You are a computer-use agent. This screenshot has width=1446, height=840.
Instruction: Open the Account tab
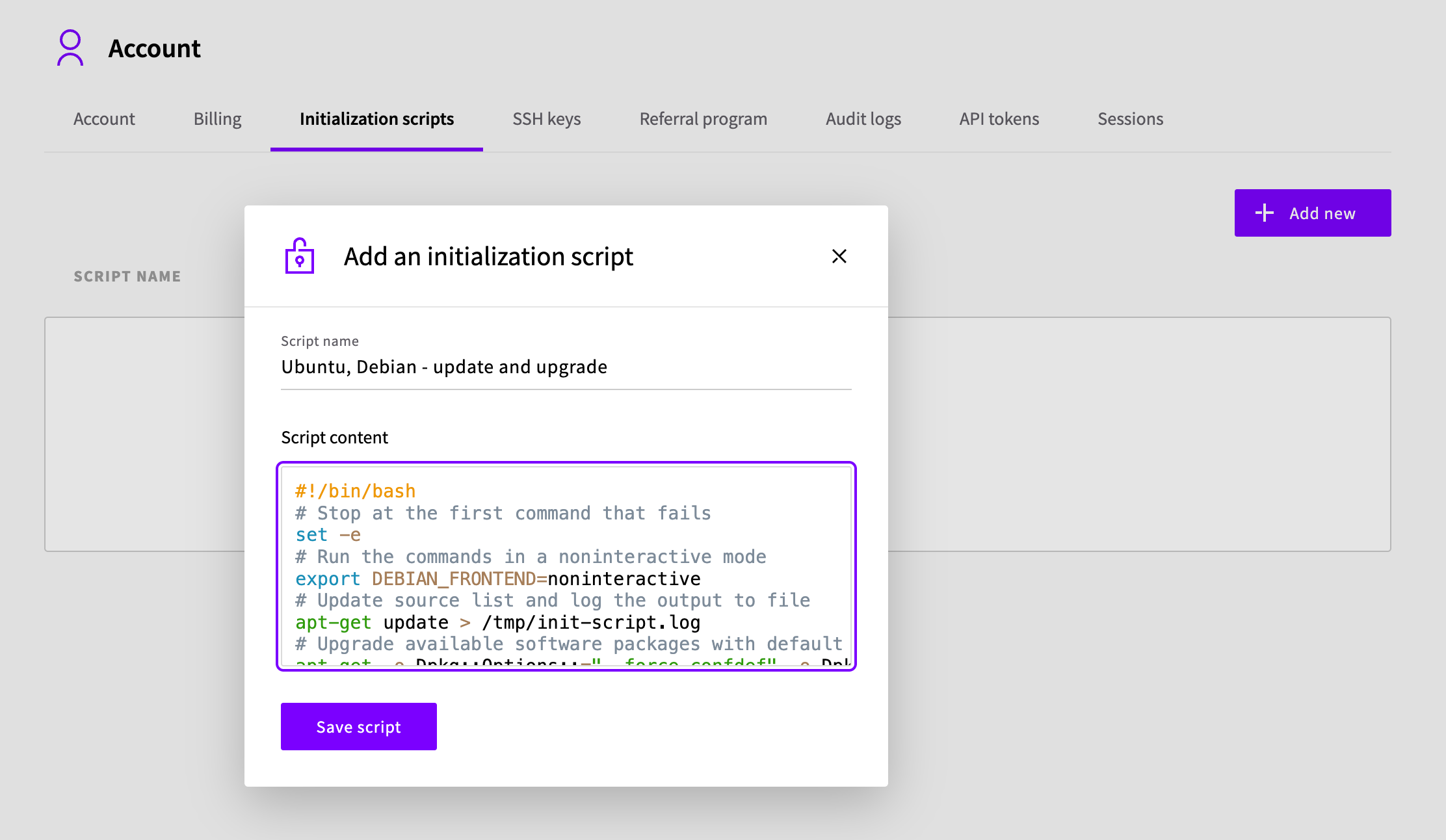(104, 119)
